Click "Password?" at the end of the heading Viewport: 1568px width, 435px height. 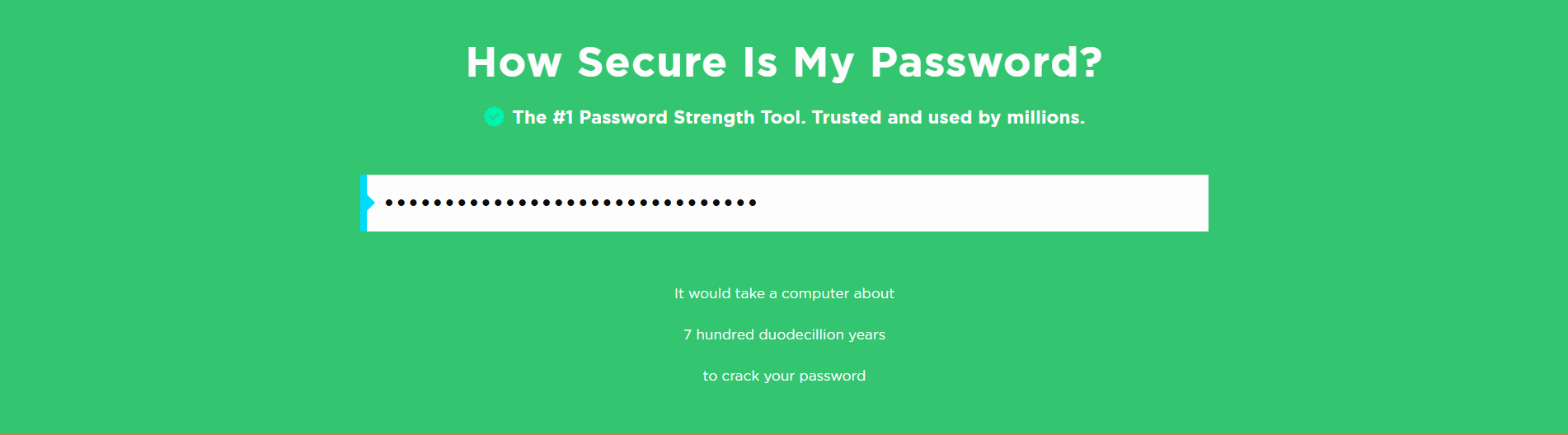[986, 63]
